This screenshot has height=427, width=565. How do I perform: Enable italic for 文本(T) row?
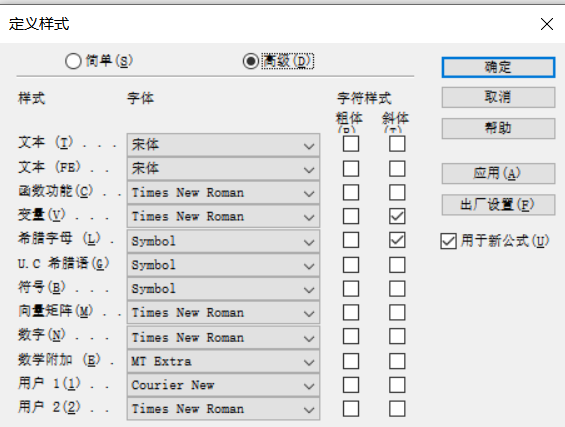click(397, 144)
